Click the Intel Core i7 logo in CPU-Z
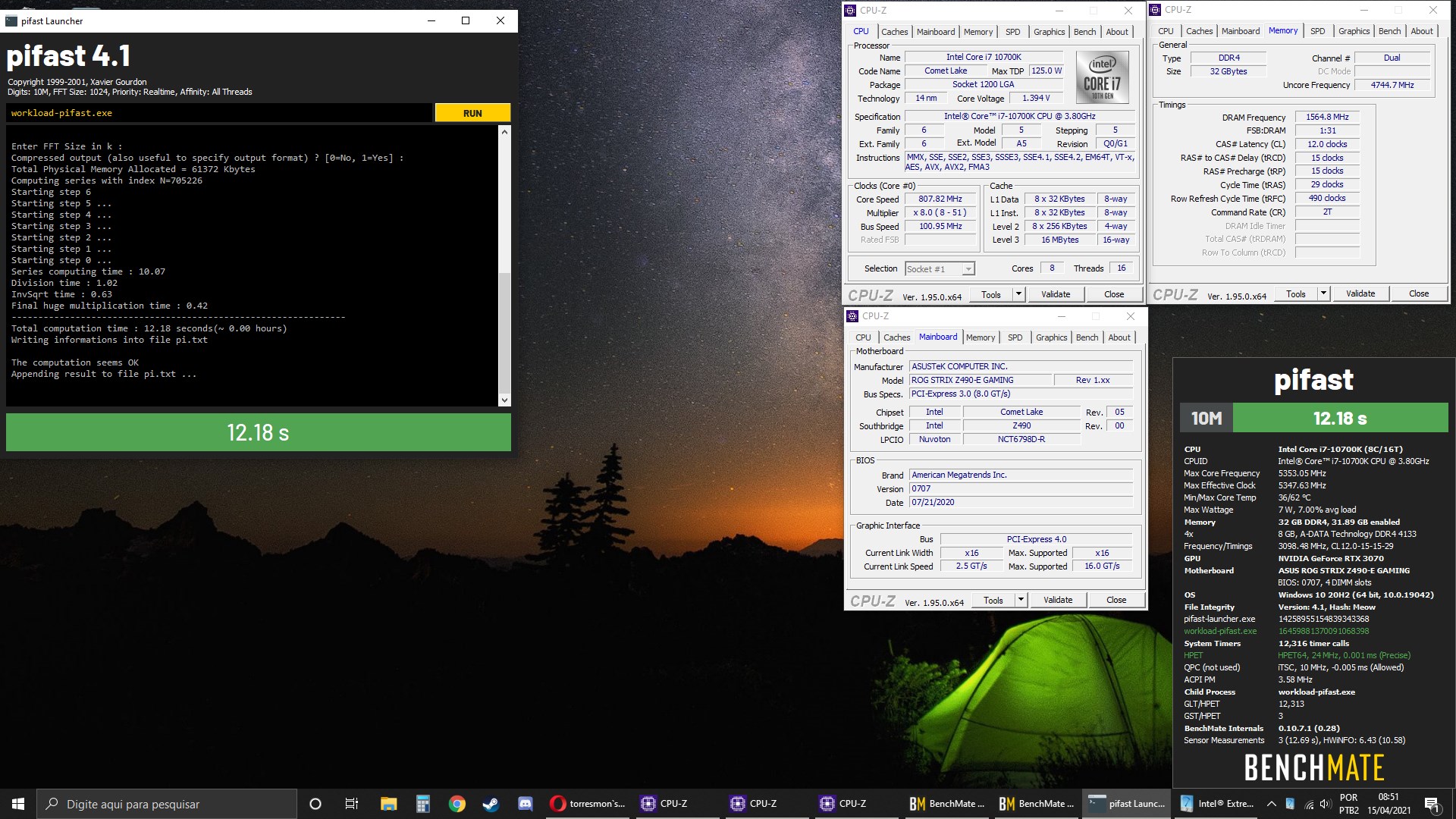This screenshot has width=1456, height=819. point(1102,77)
